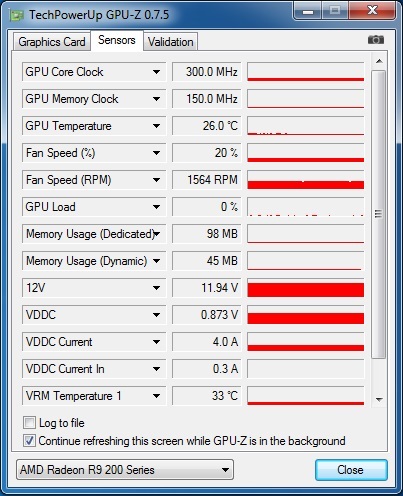The width and height of the screenshot is (403, 496).
Task: Expand the GPU Temperature sensor dropdown
Action: (156, 126)
